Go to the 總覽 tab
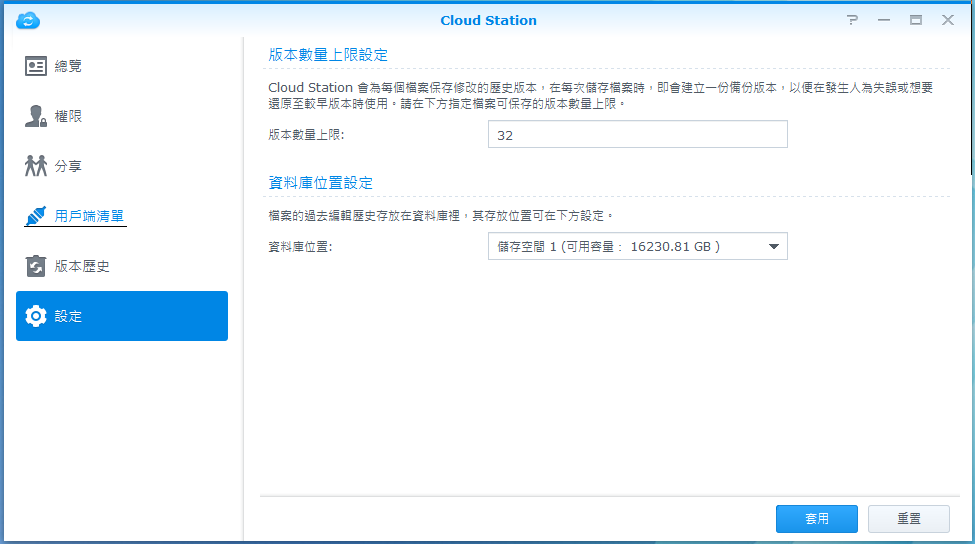The width and height of the screenshot is (975, 544). pyautogui.click(x=68, y=66)
